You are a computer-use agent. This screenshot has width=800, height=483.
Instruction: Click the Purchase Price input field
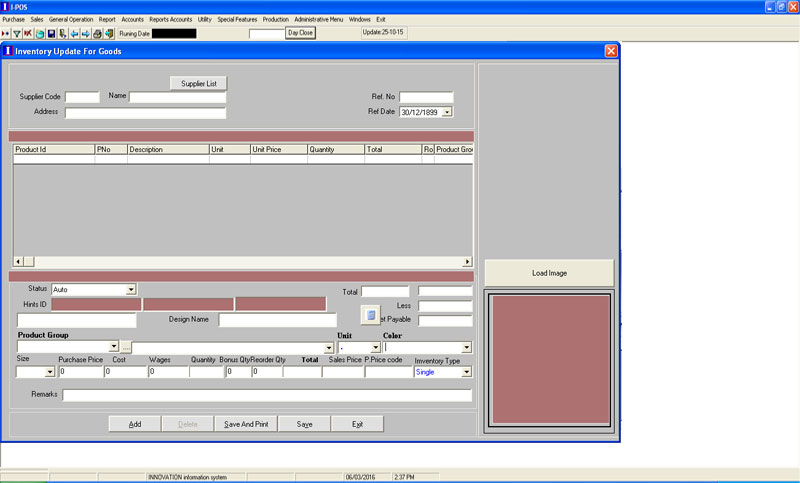(x=81, y=372)
